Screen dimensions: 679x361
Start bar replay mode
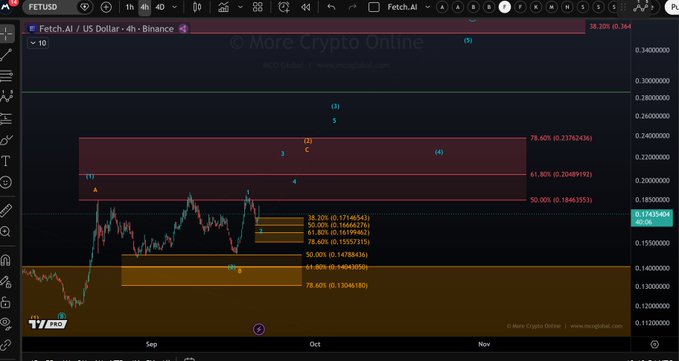(x=306, y=7)
